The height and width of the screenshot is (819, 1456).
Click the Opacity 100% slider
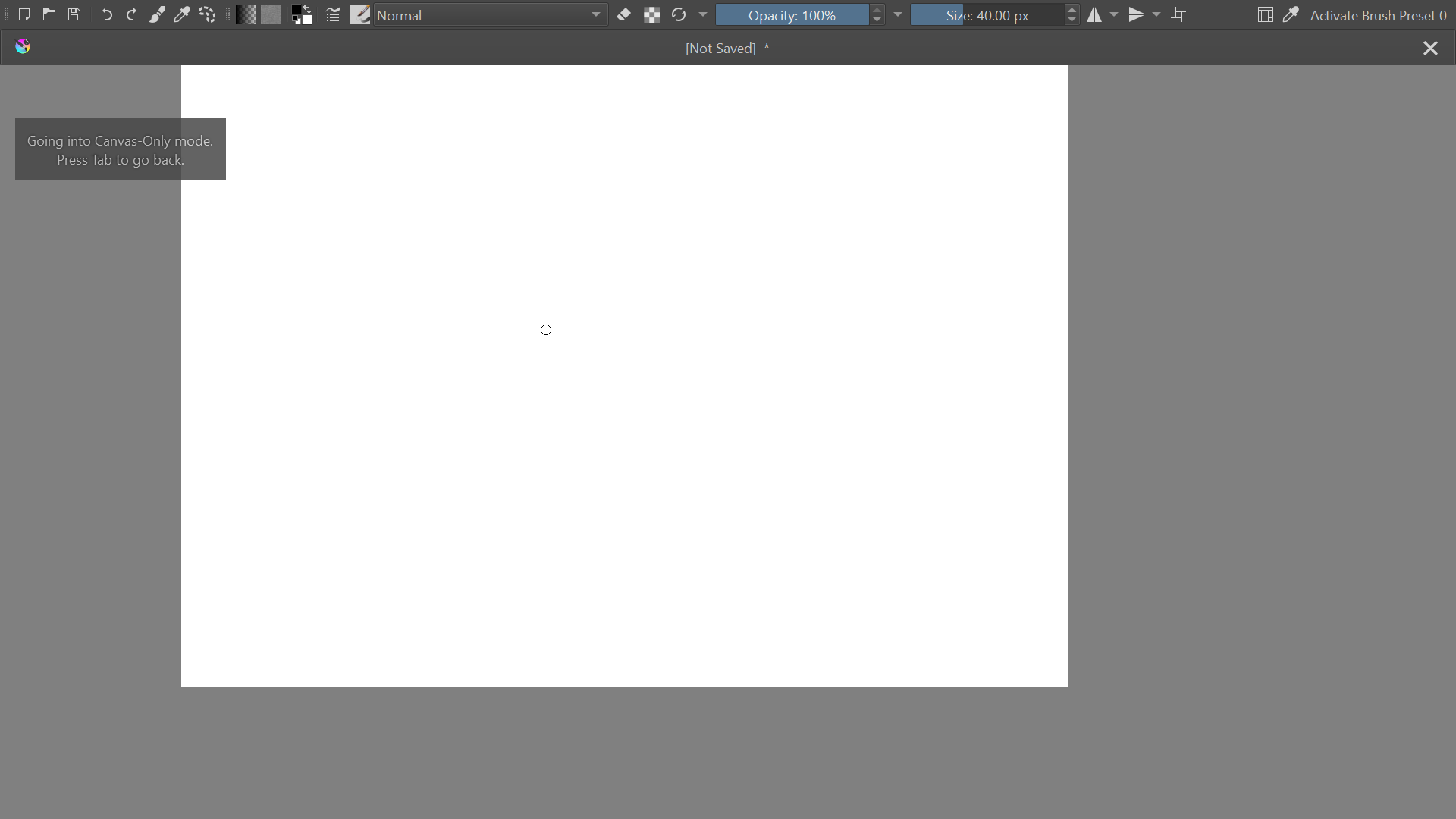792,15
